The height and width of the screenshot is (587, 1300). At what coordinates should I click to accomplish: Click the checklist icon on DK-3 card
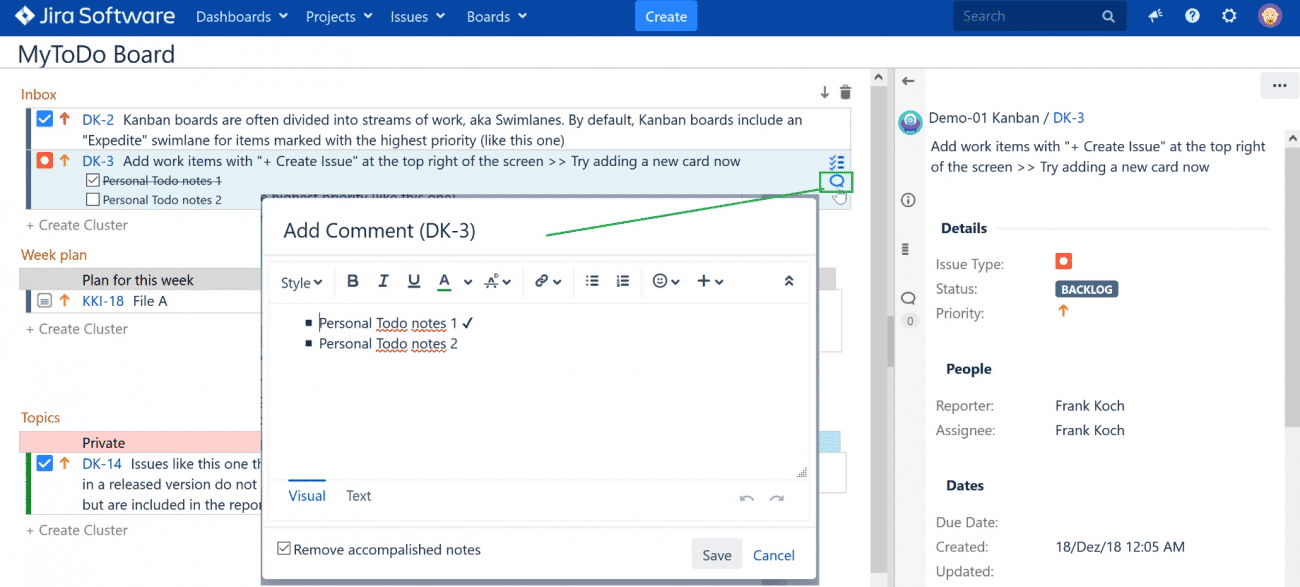837,162
